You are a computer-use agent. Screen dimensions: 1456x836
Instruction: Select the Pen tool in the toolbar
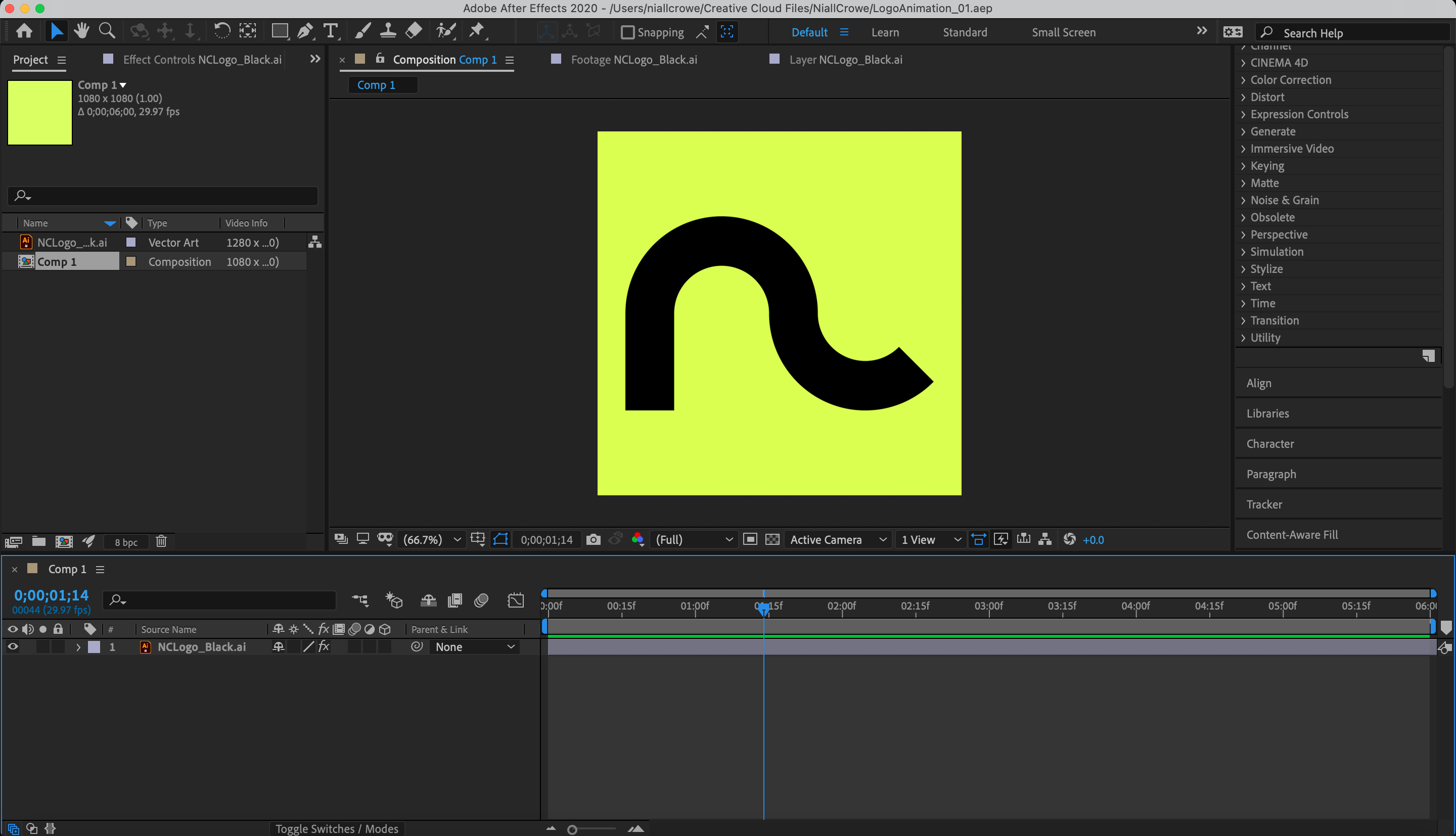coord(305,31)
